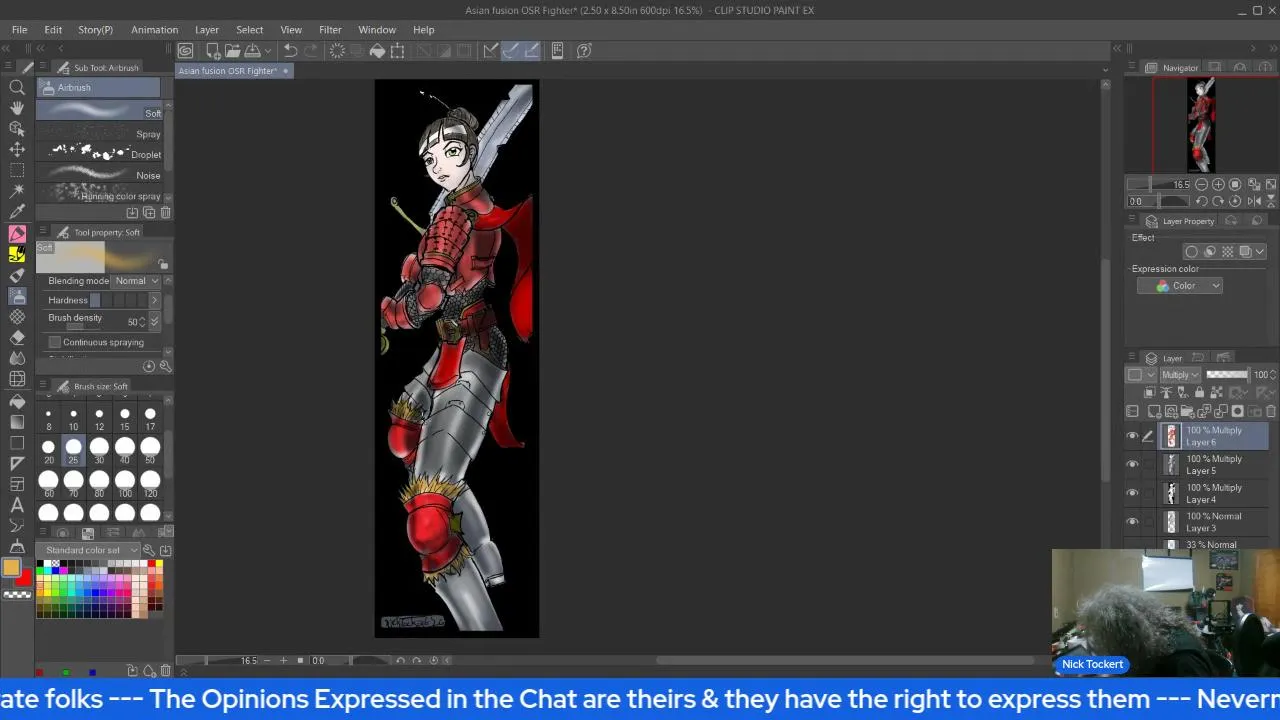Select the rectangle Selection area tool
Screen dimensions: 1280x720
(x=17, y=170)
